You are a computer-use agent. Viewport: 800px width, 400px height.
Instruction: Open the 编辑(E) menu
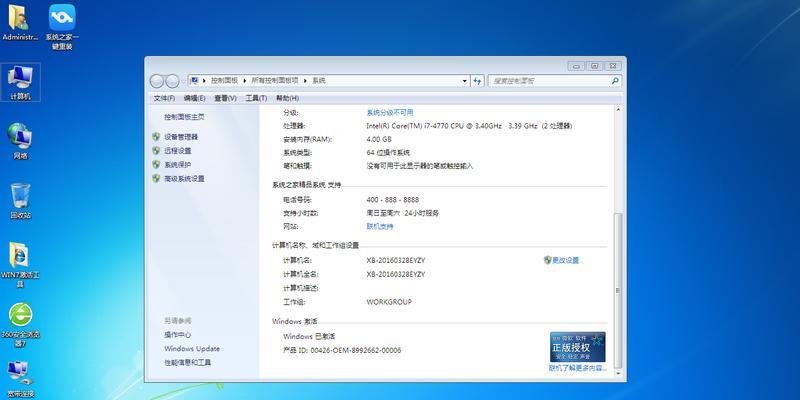[x=194, y=98]
